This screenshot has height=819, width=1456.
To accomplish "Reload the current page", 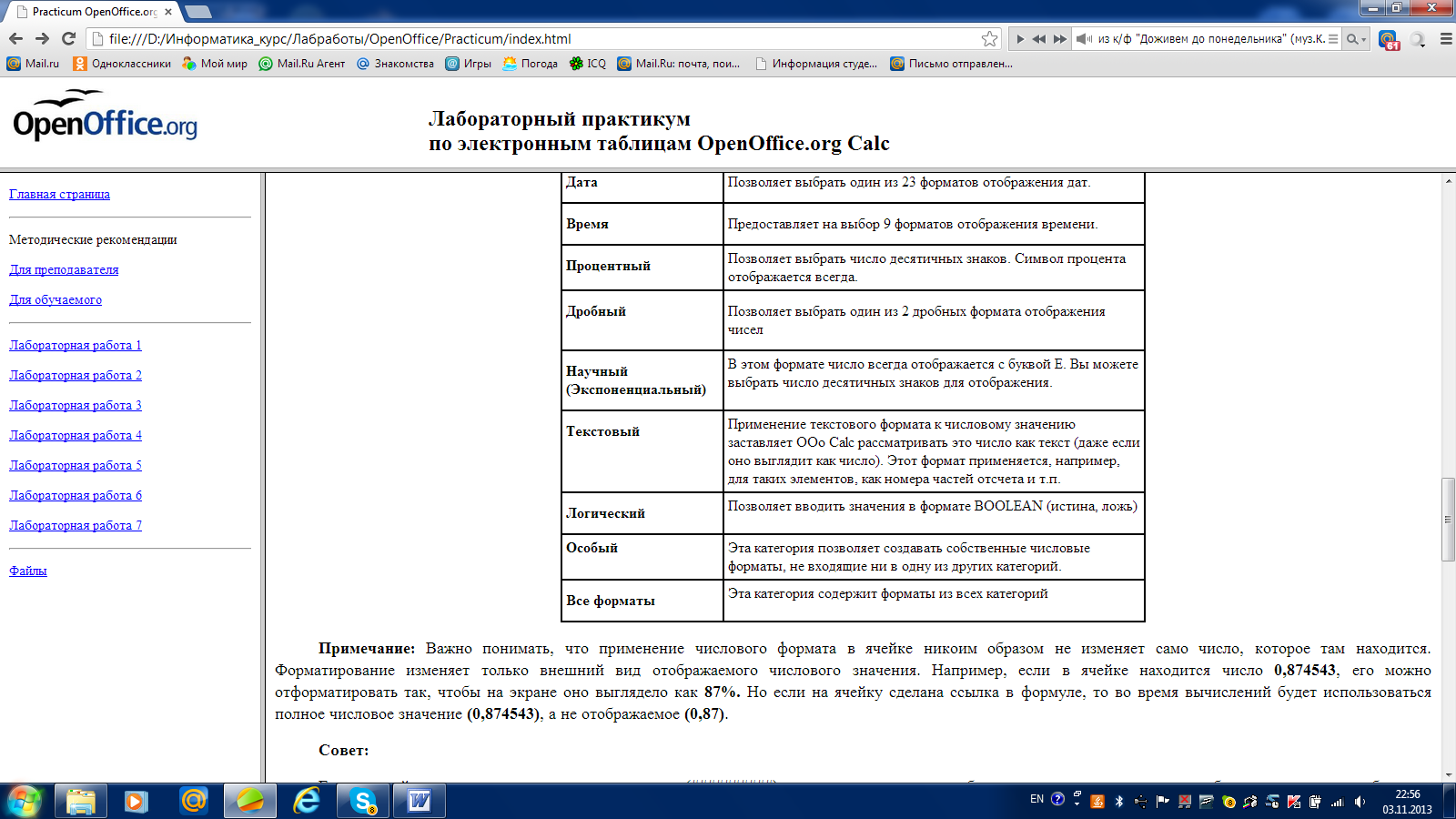I will click(68, 38).
